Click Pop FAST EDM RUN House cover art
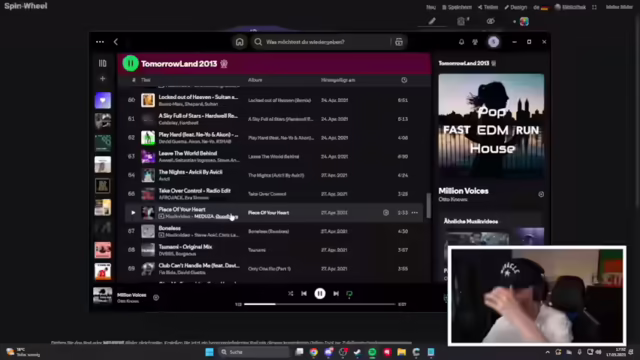This screenshot has width=640, height=360. click(491, 126)
